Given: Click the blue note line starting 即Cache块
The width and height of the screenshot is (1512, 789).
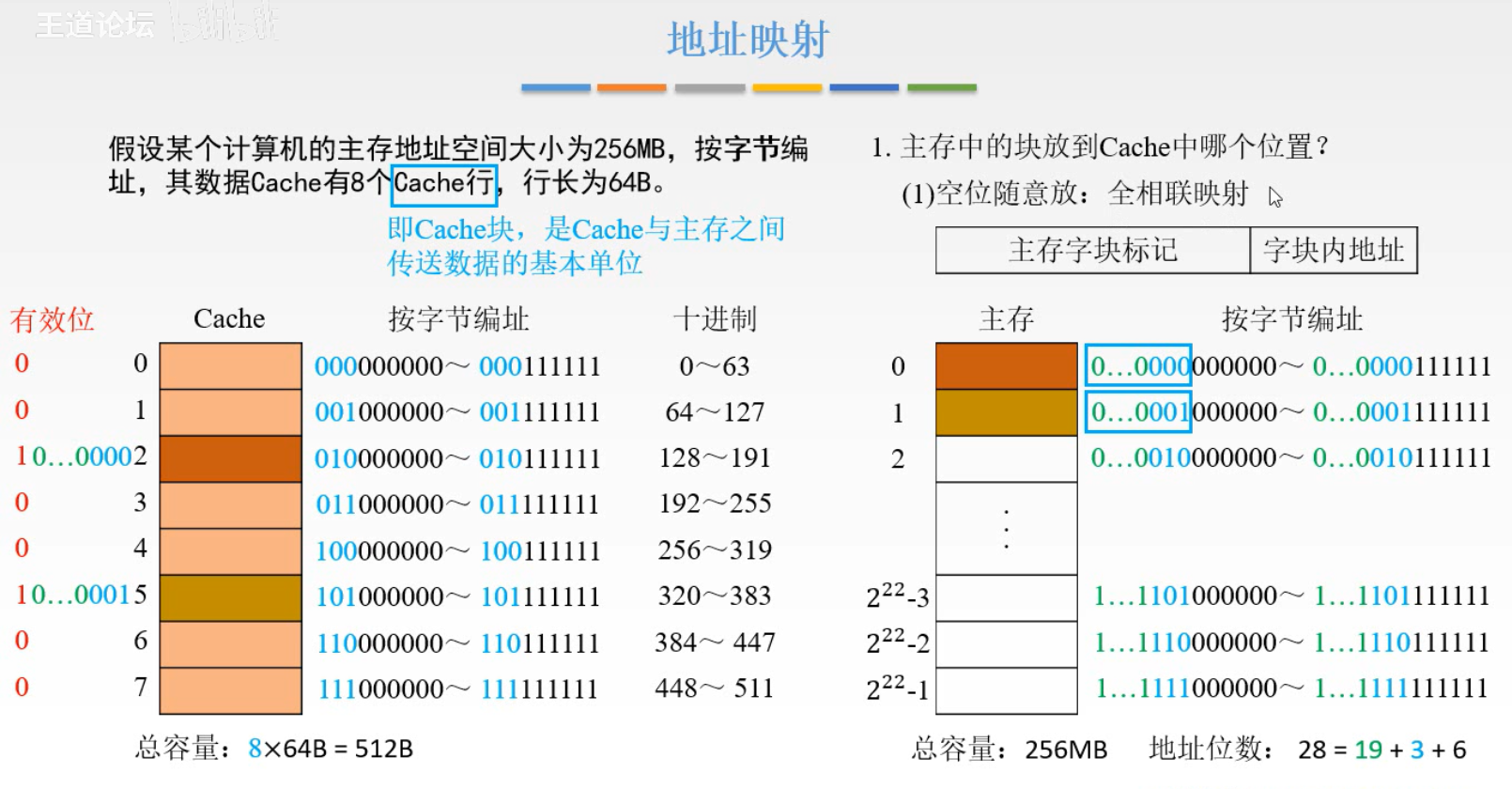Looking at the screenshot, I should pyautogui.click(x=586, y=229).
